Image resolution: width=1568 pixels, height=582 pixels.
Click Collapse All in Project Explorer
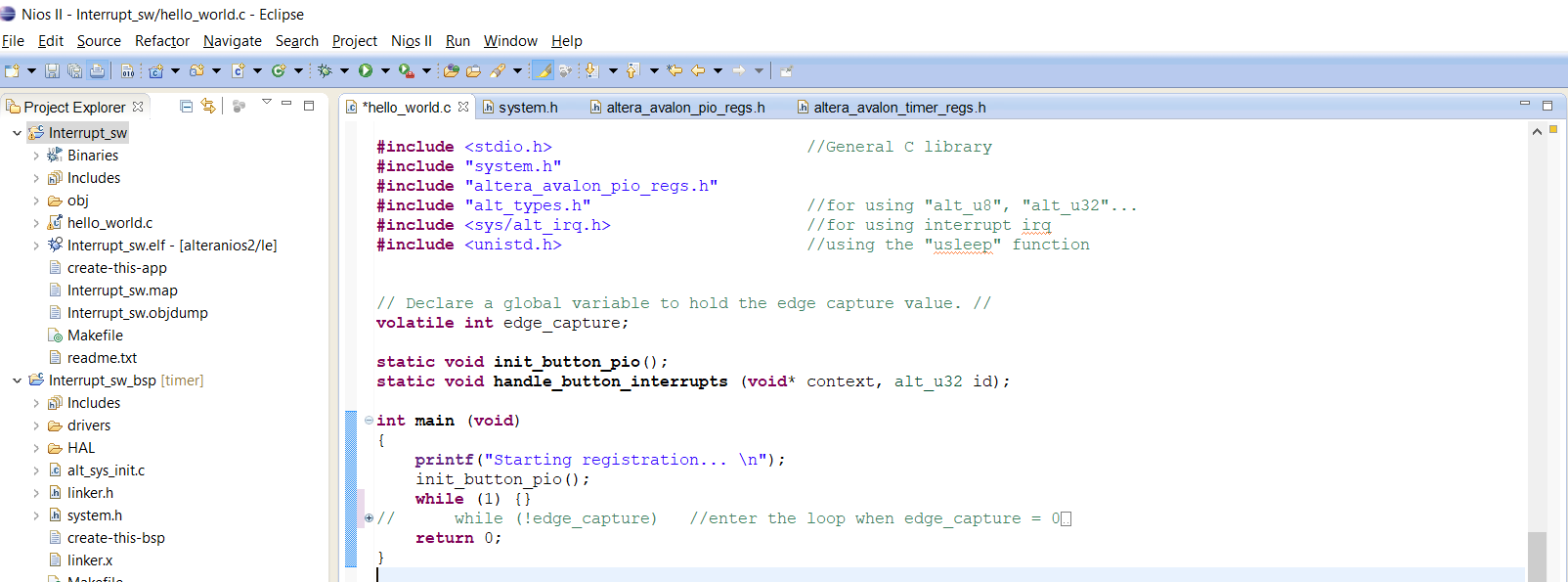(186, 106)
